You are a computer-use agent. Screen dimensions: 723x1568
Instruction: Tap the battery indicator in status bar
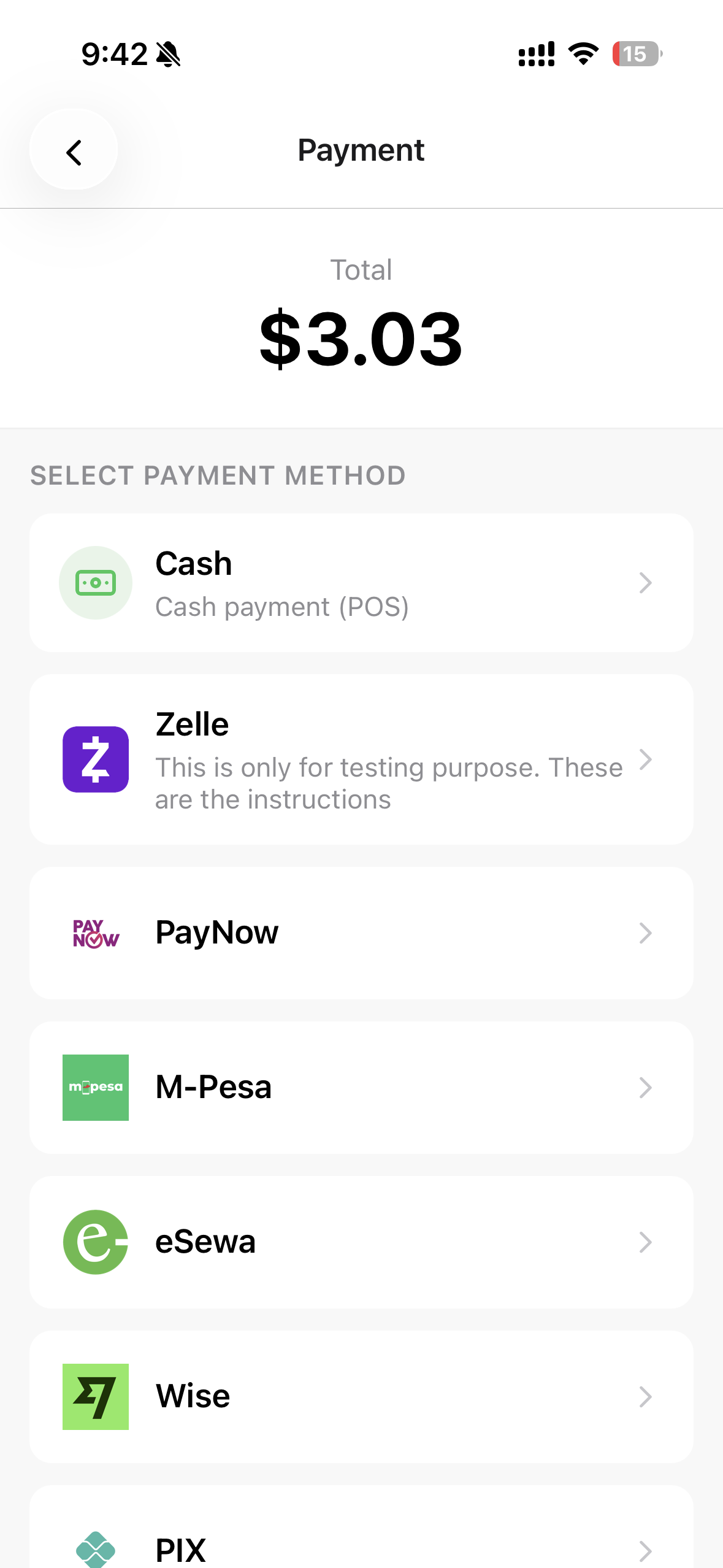click(637, 54)
